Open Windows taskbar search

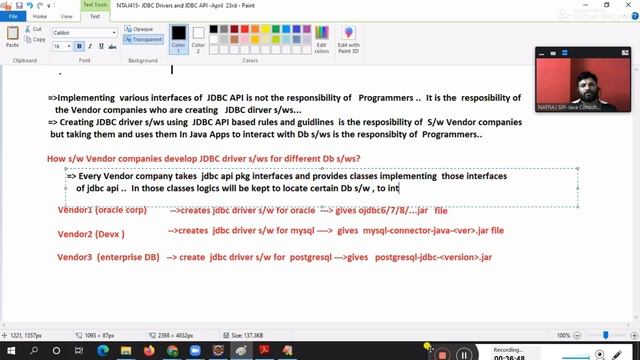point(34,351)
